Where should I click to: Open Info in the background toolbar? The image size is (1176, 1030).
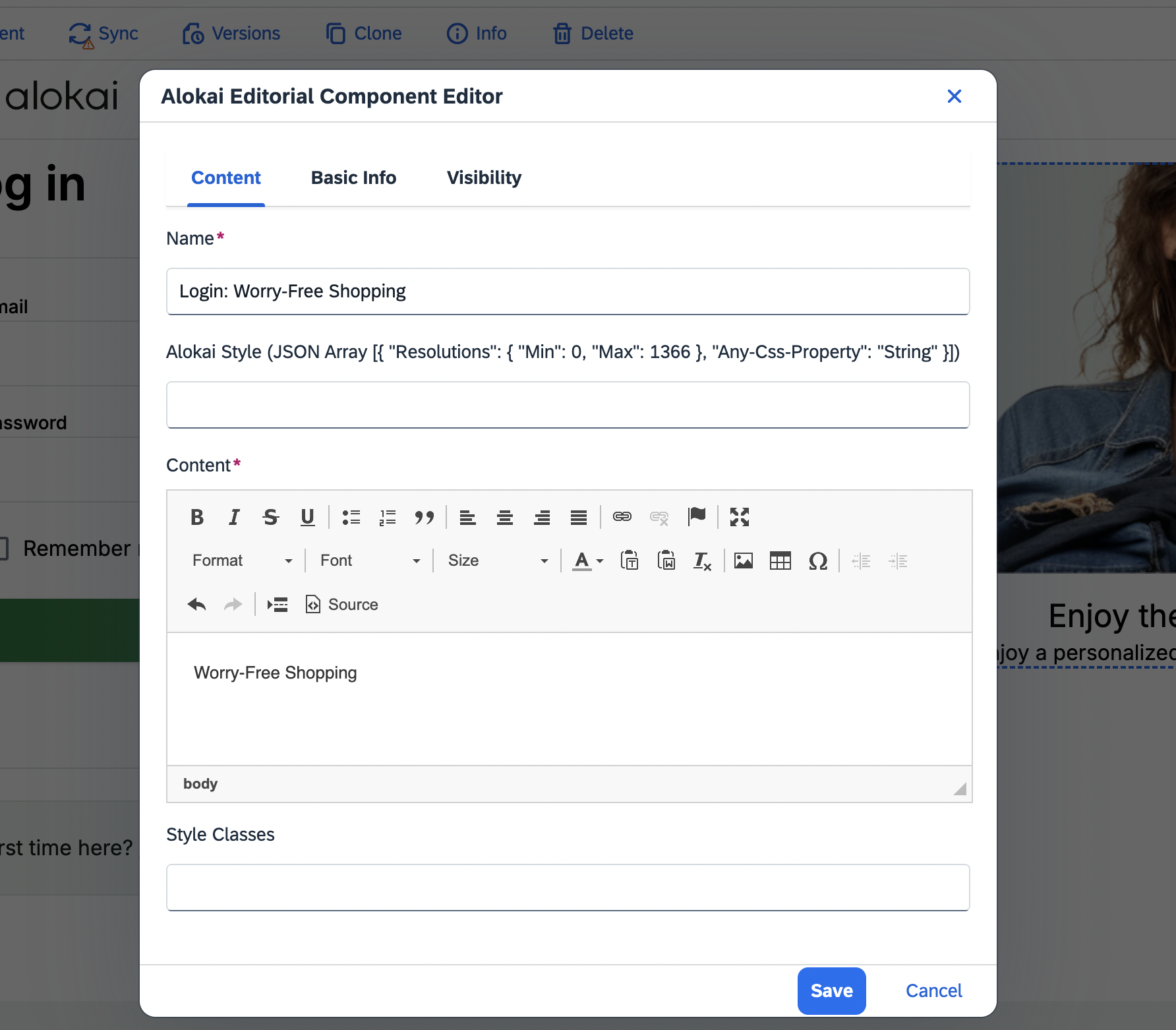[477, 34]
